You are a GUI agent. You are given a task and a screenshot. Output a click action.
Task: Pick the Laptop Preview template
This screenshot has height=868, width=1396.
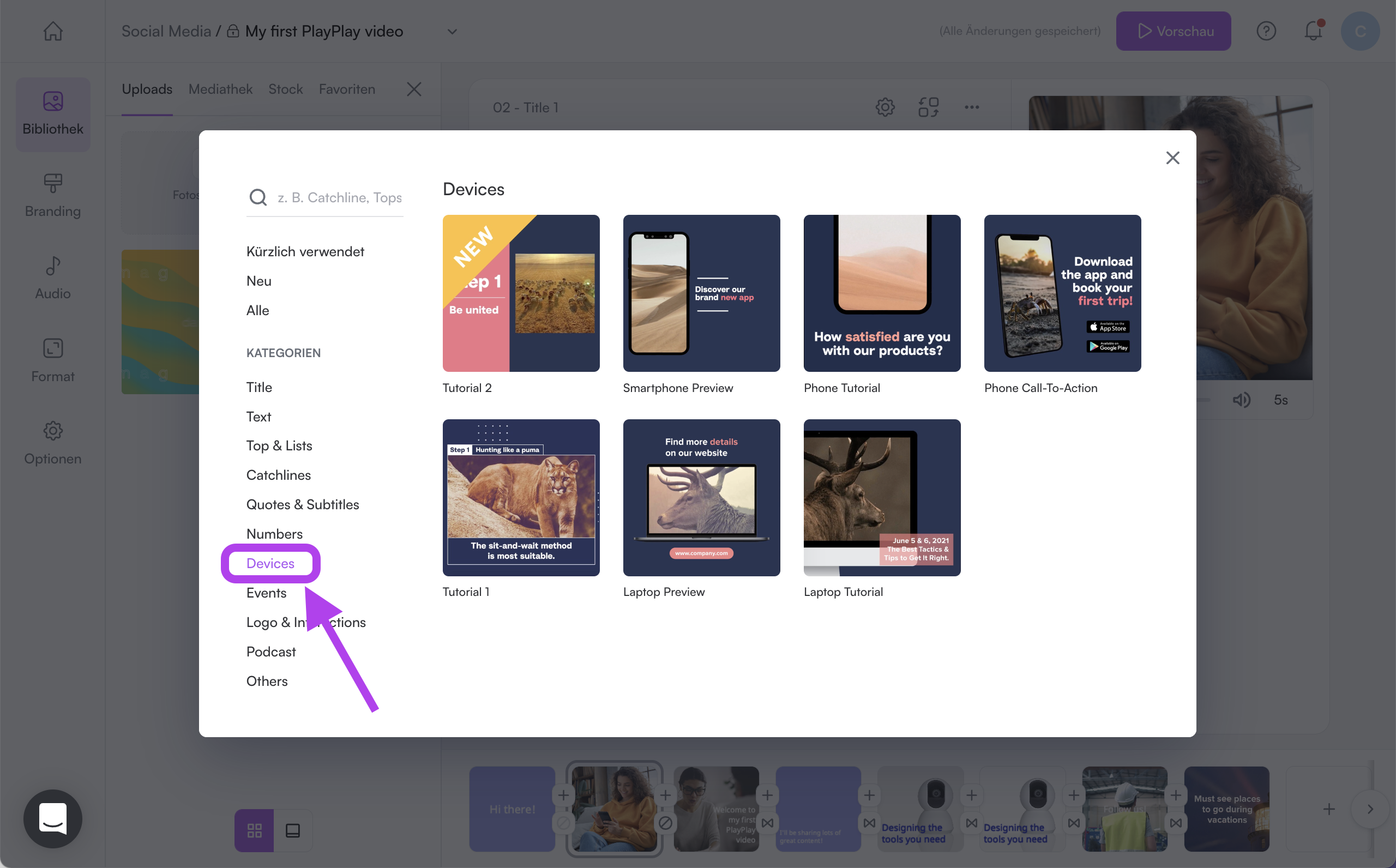tap(701, 498)
